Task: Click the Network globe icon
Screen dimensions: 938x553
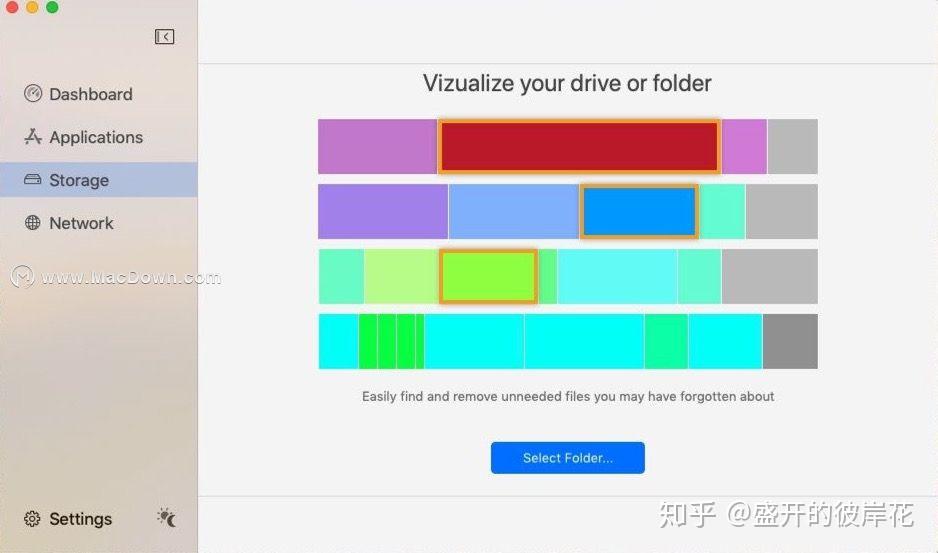Action: (33, 223)
